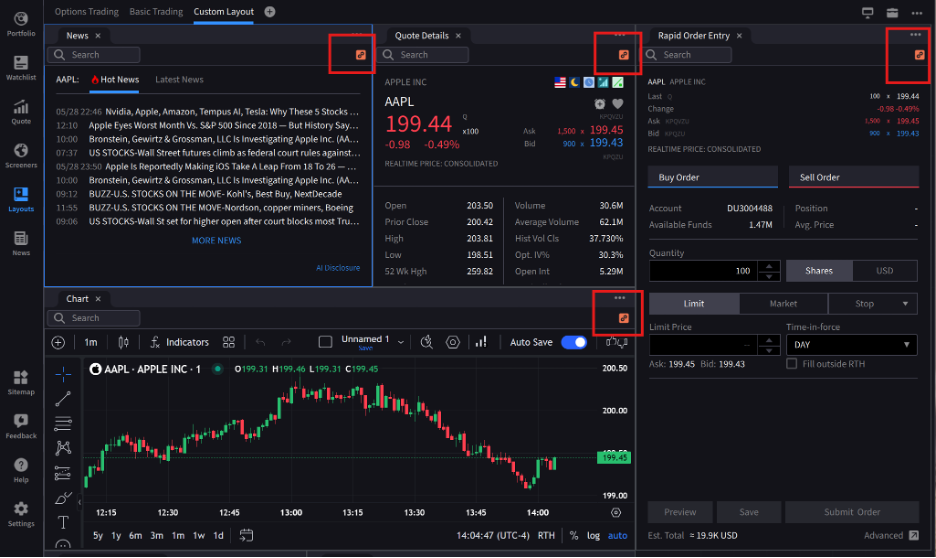Open the 1m interval selector
Screen dimensions: 936x558
coord(91,342)
